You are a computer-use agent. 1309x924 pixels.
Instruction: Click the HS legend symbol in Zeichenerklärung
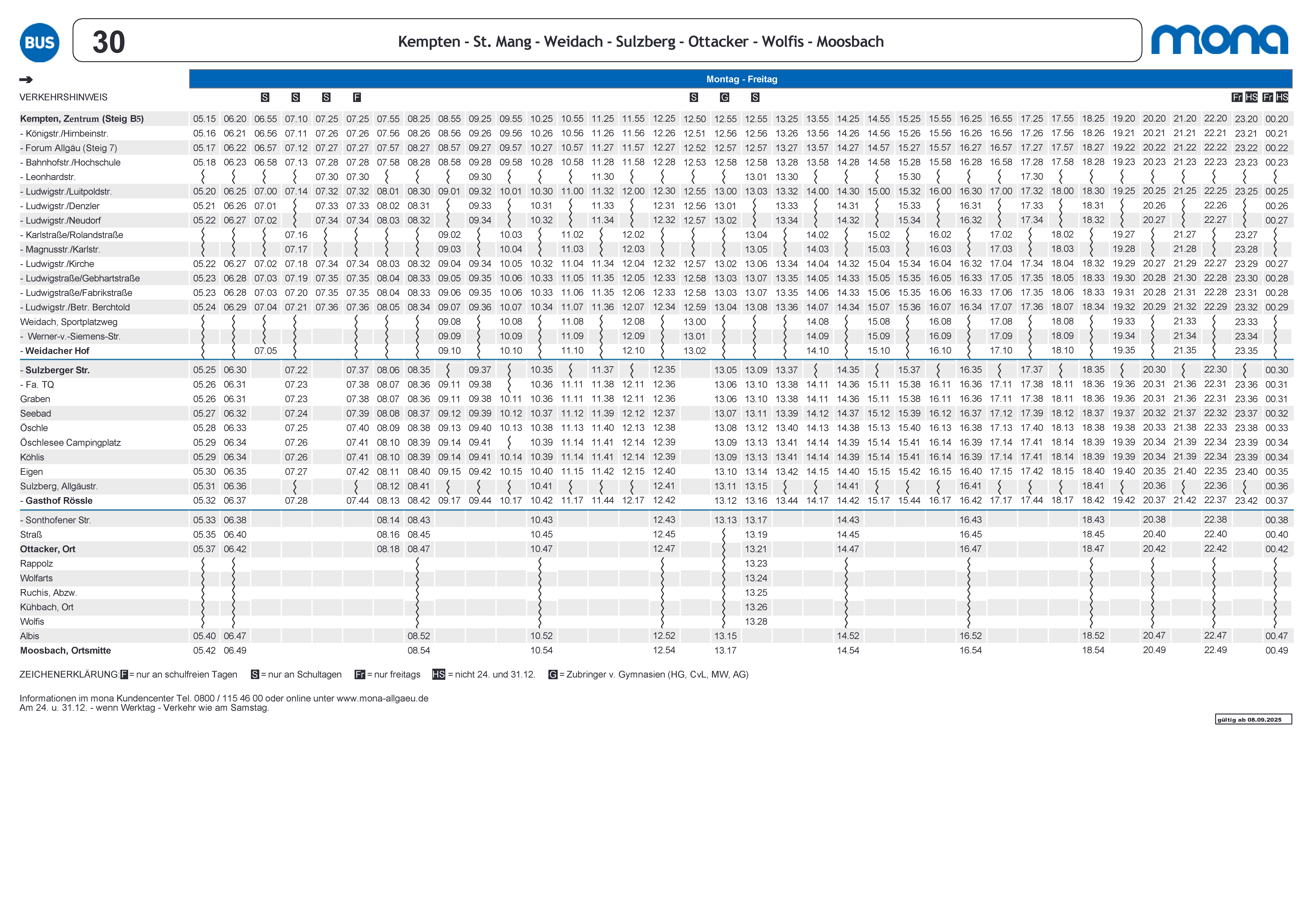[x=438, y=674]
